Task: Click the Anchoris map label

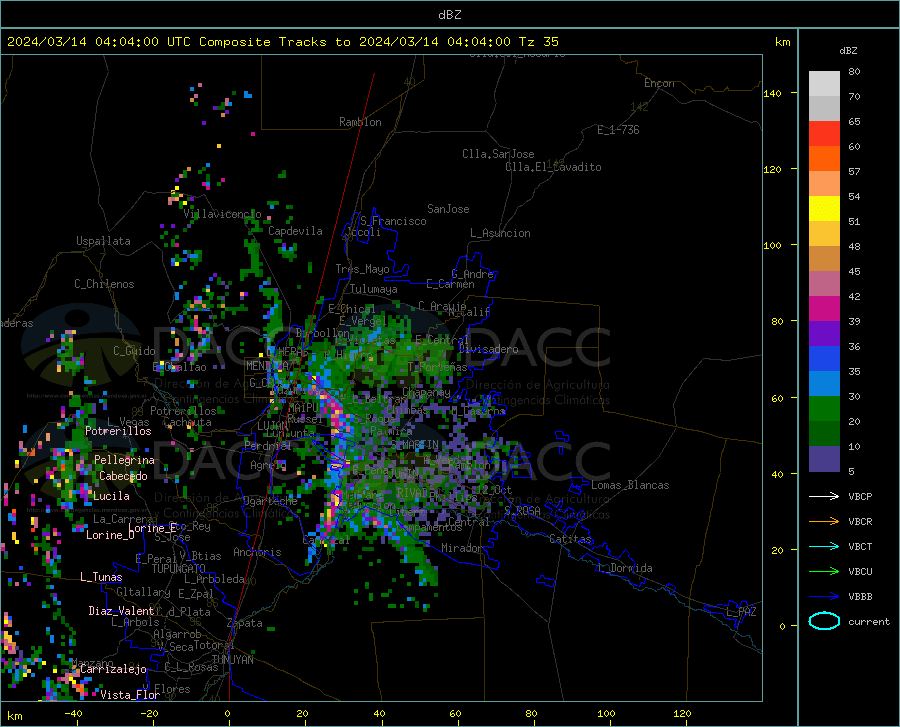Action: 257,553
